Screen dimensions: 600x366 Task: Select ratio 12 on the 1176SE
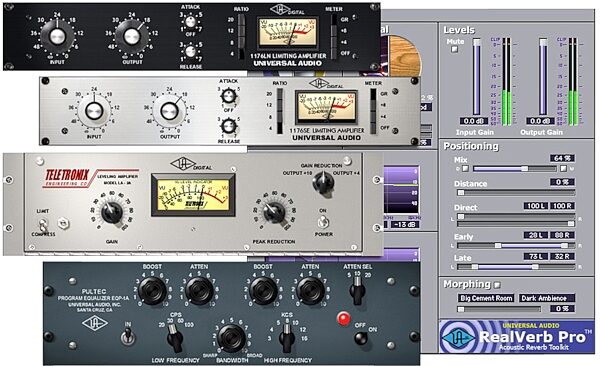[280, 105]
